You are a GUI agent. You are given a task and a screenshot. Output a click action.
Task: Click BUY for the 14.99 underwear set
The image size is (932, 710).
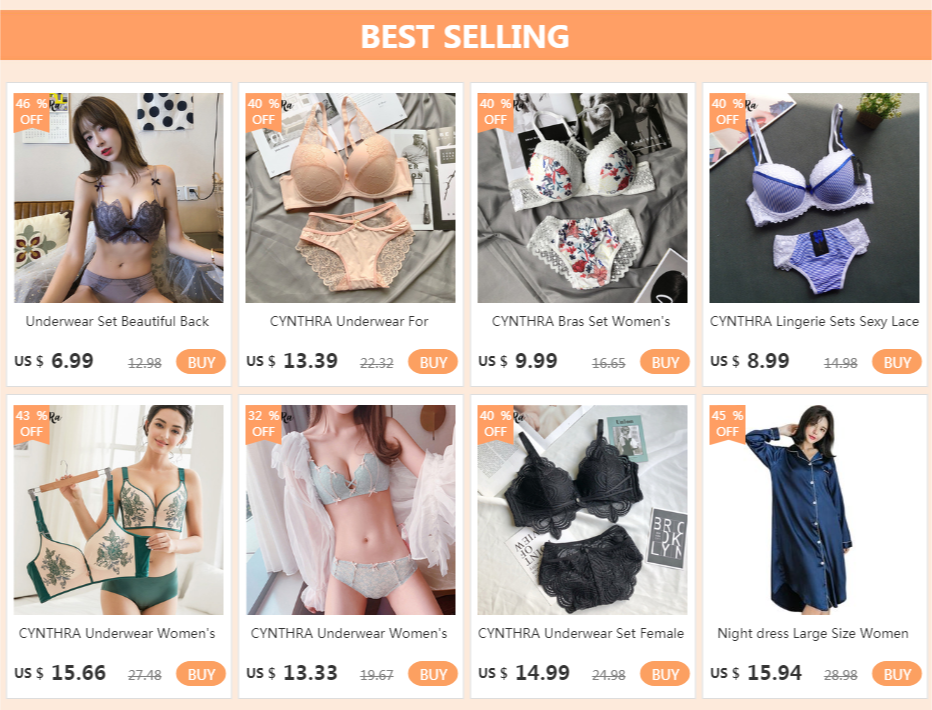pyautogui.click(x=665, y=674)
